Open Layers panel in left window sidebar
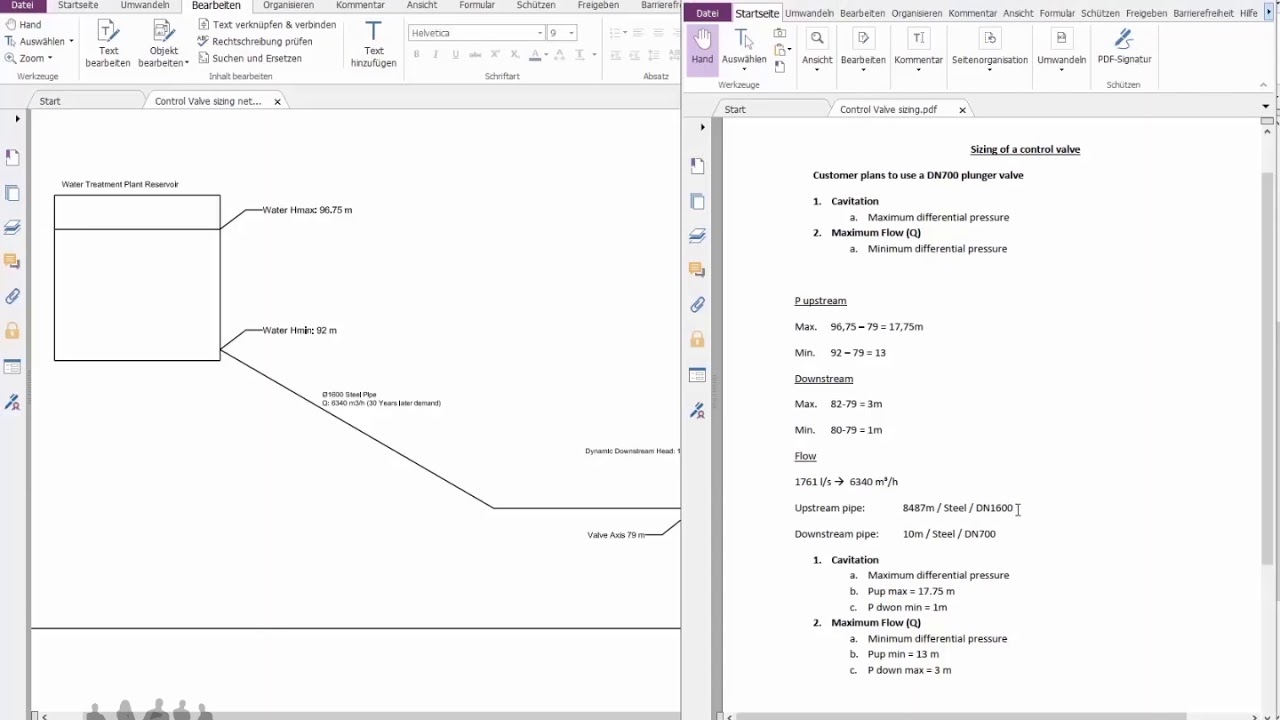Image resolution: width=1280 pixels, height=720 pixels. click(13, 227)
